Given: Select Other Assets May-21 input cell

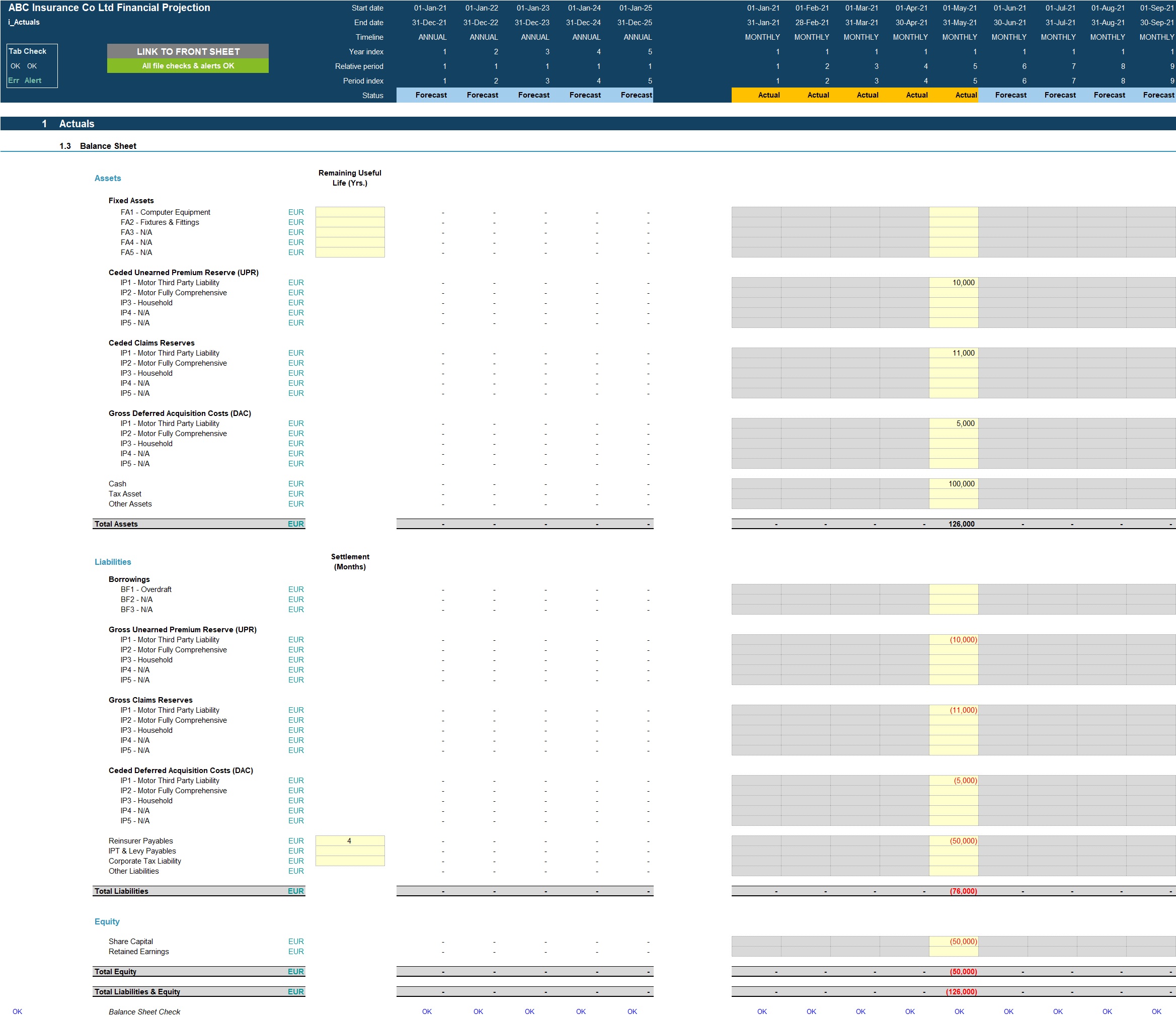Looking at the screenshot, I should click(954, 504).
